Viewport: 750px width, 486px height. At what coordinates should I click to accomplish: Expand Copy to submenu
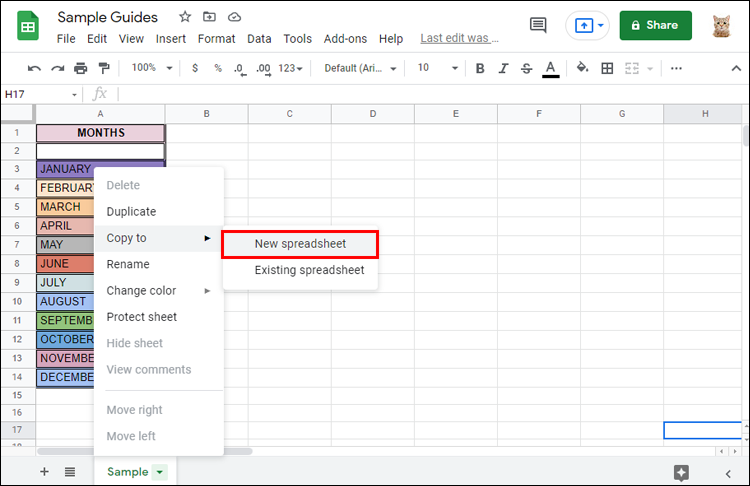[x=159, y=238]
